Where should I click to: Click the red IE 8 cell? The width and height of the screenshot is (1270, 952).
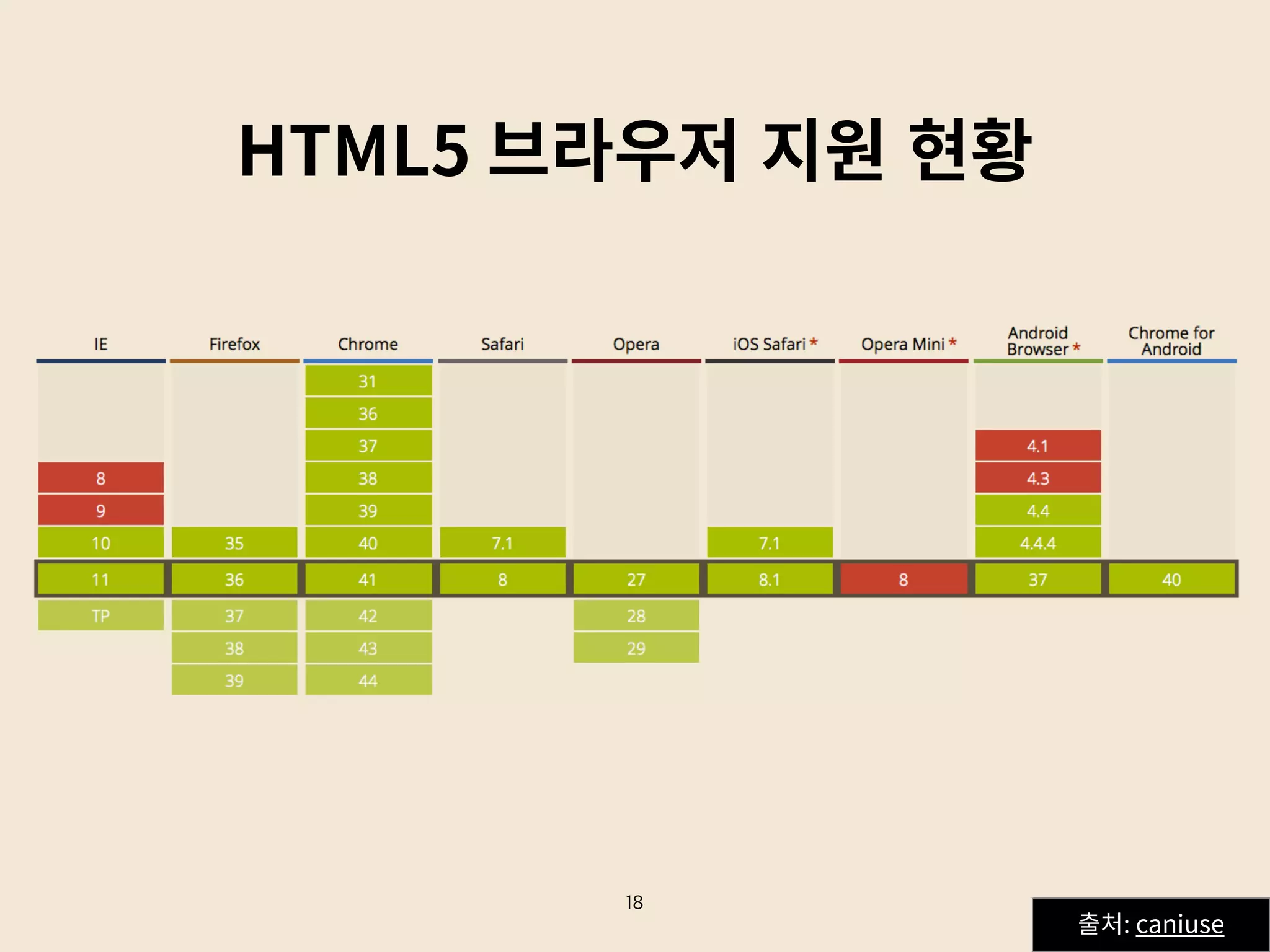[100, 478]
